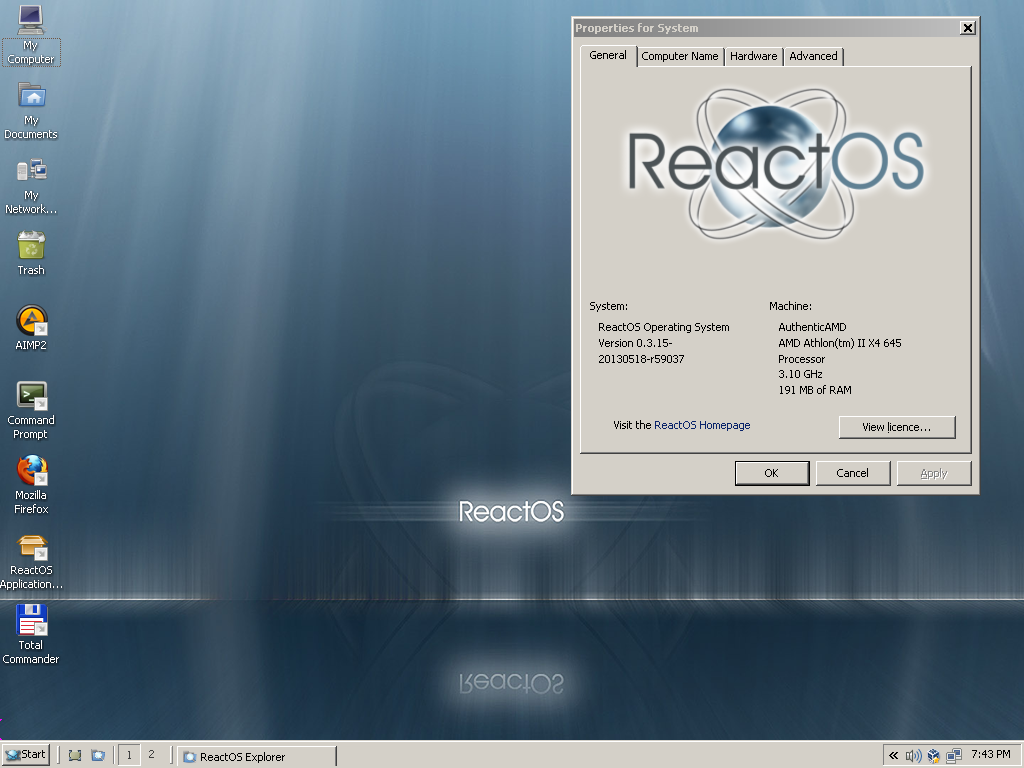Image resolution: width=1024 pixels, height=768 pixels.
Task: Click the Show Desktop quick launch icon
Action: 75,756
